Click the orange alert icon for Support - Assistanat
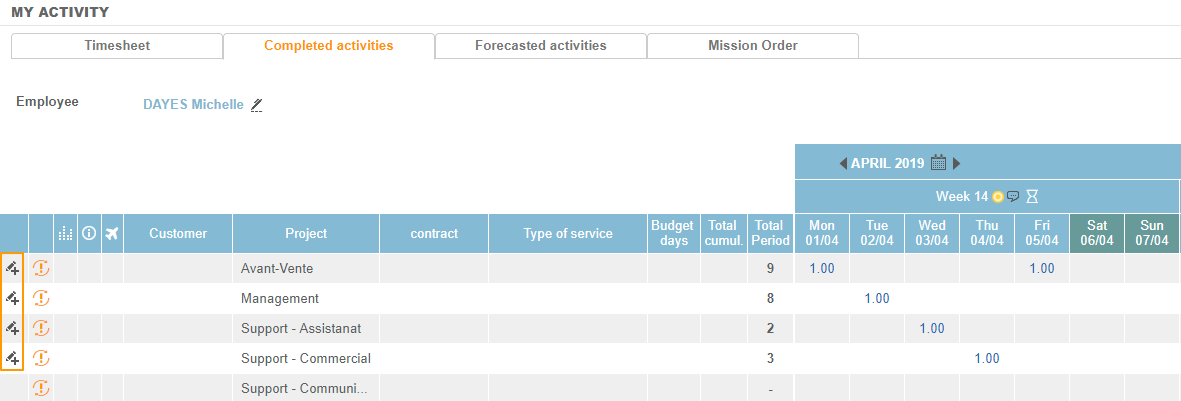 click(x=41, y=328)
